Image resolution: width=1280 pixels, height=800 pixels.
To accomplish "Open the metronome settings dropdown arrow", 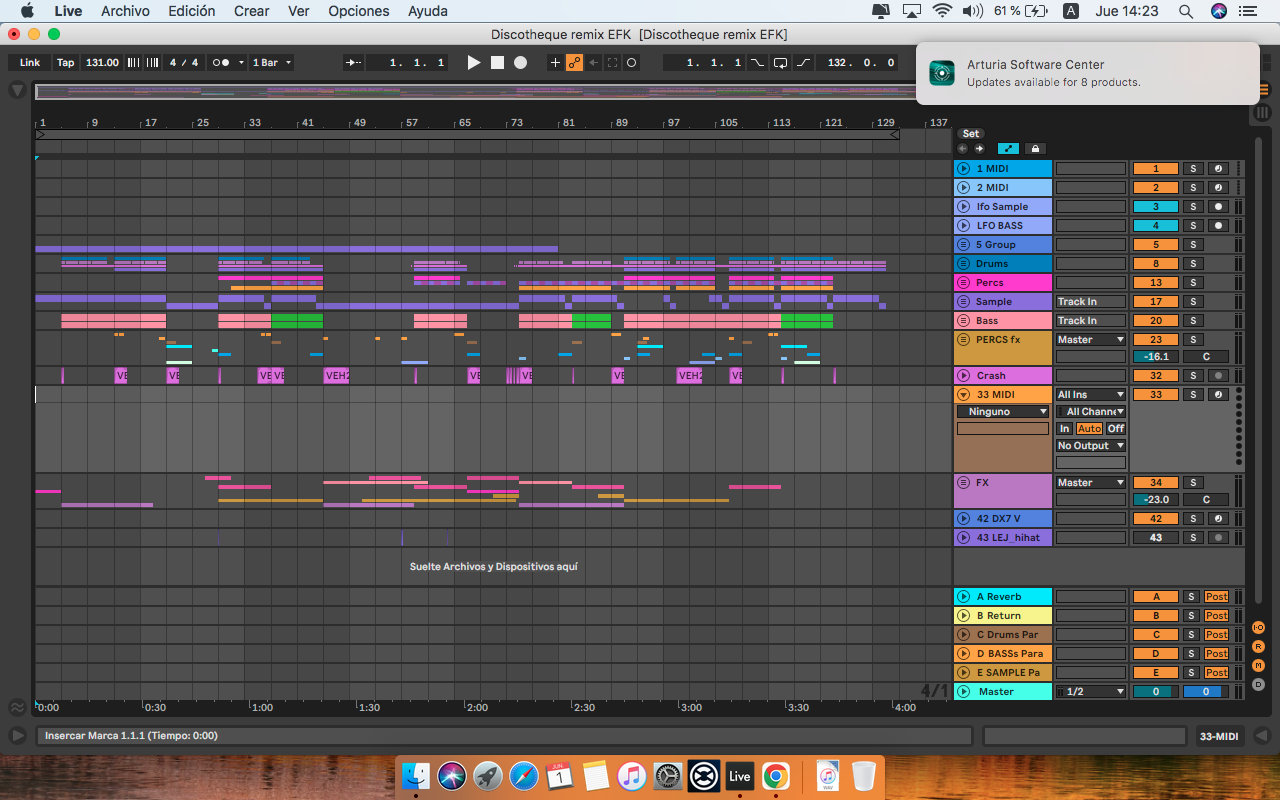I will 240,62.
